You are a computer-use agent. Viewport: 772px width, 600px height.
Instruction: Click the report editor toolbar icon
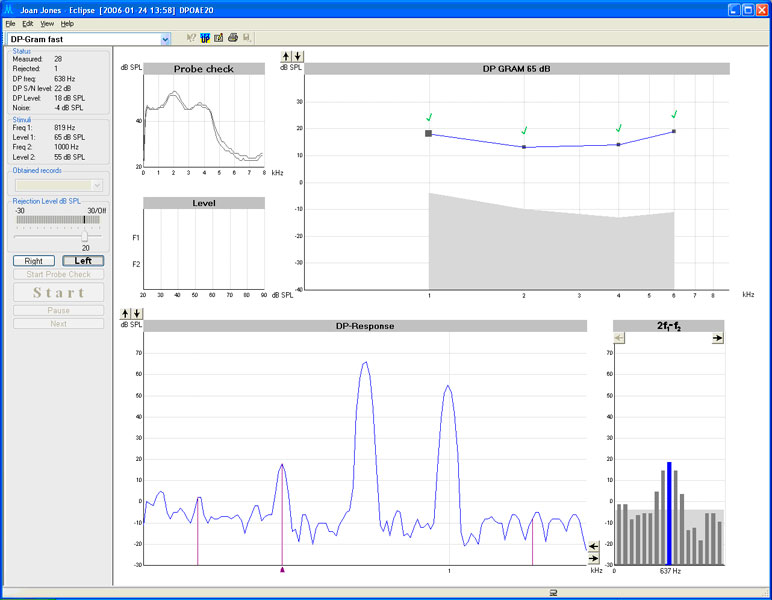tap(219, 38)
